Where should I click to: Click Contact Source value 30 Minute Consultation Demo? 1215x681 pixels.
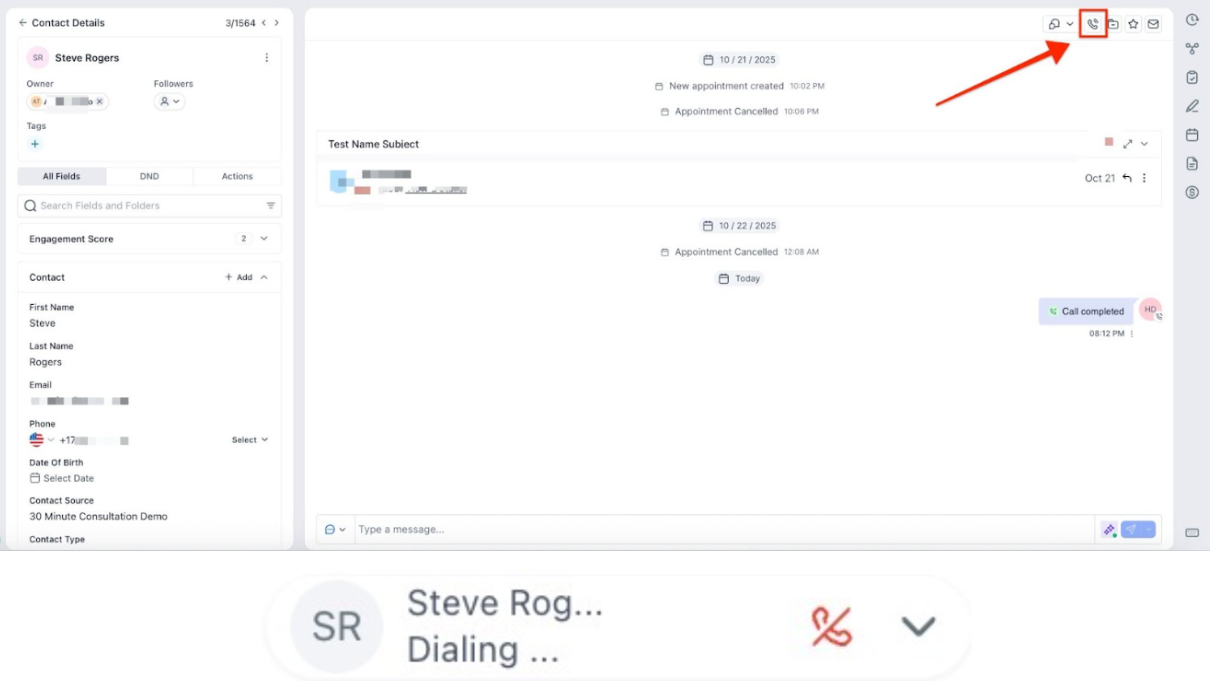coord(98,517)
